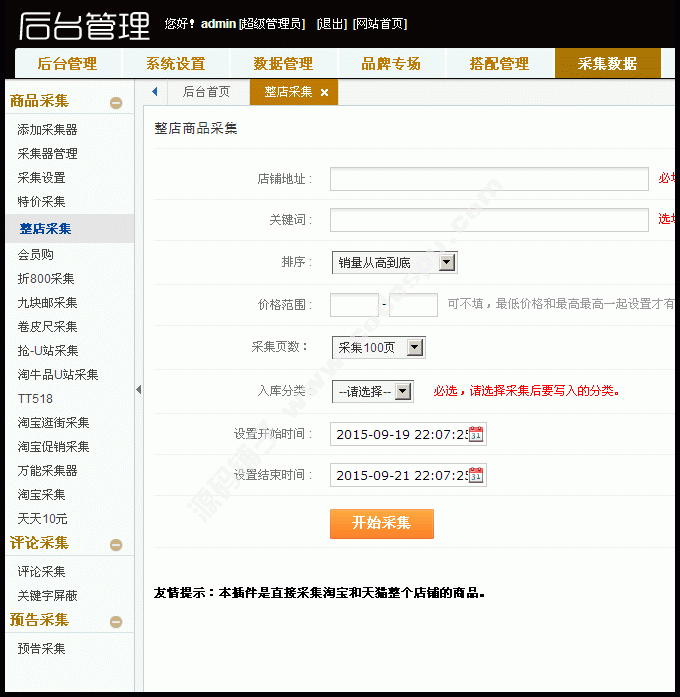Switch to the 系统设置 top menu
The image size is (680, 697).
tap(175, 63)
